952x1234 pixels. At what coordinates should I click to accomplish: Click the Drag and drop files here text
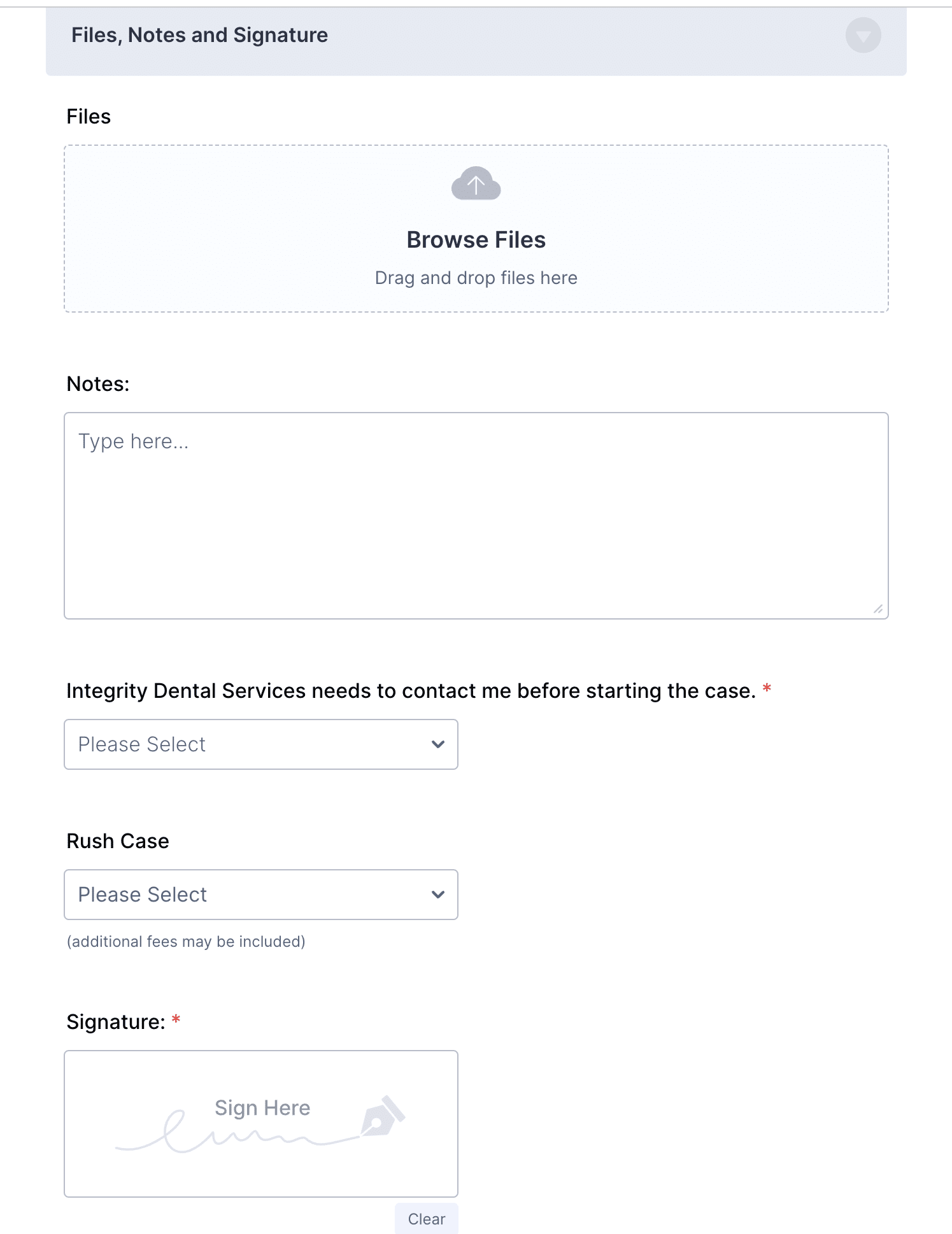476,278
